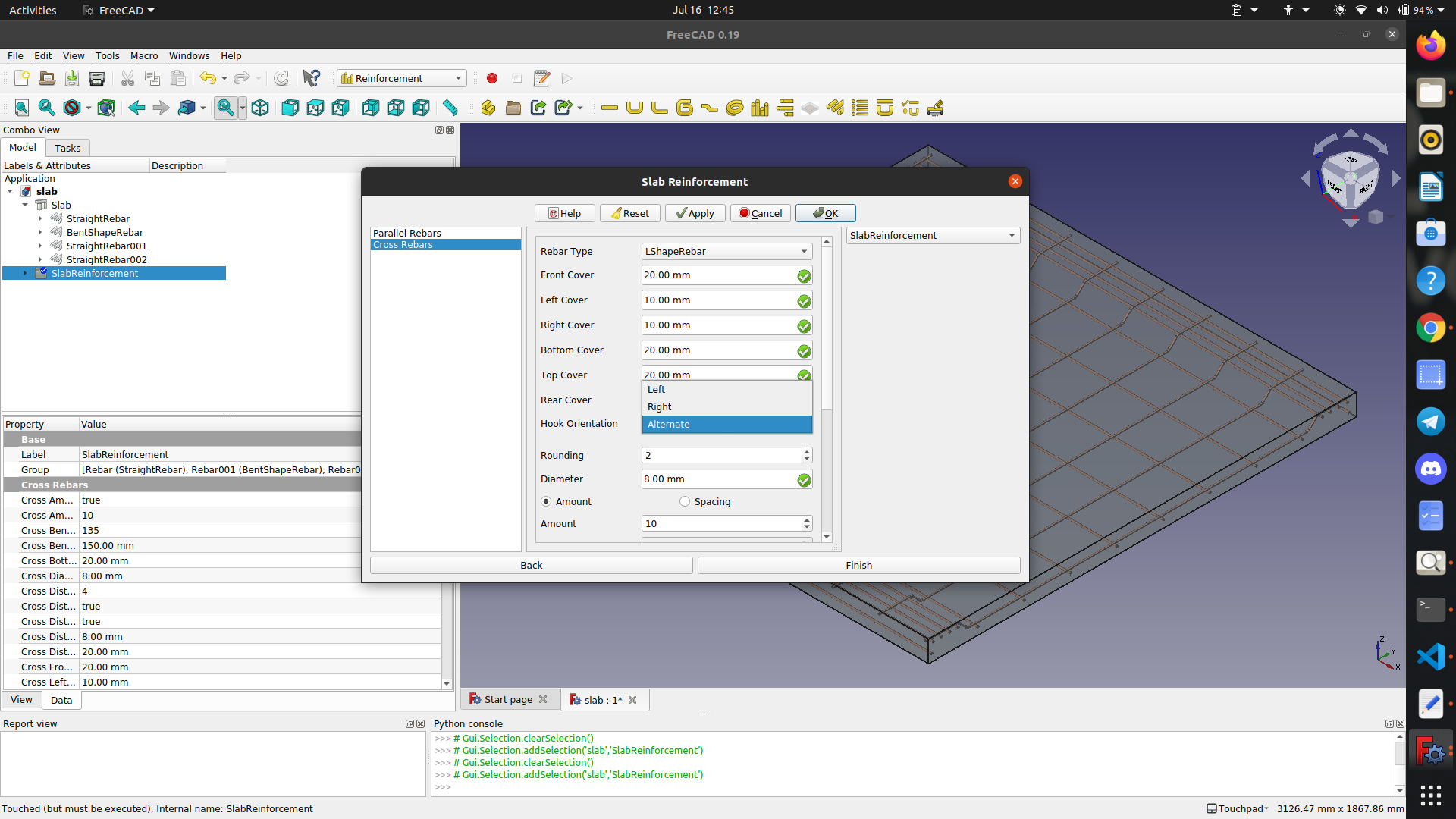Increase the Rounding value stepper
The image size is (1456, 819).
(x=806, y=451)
